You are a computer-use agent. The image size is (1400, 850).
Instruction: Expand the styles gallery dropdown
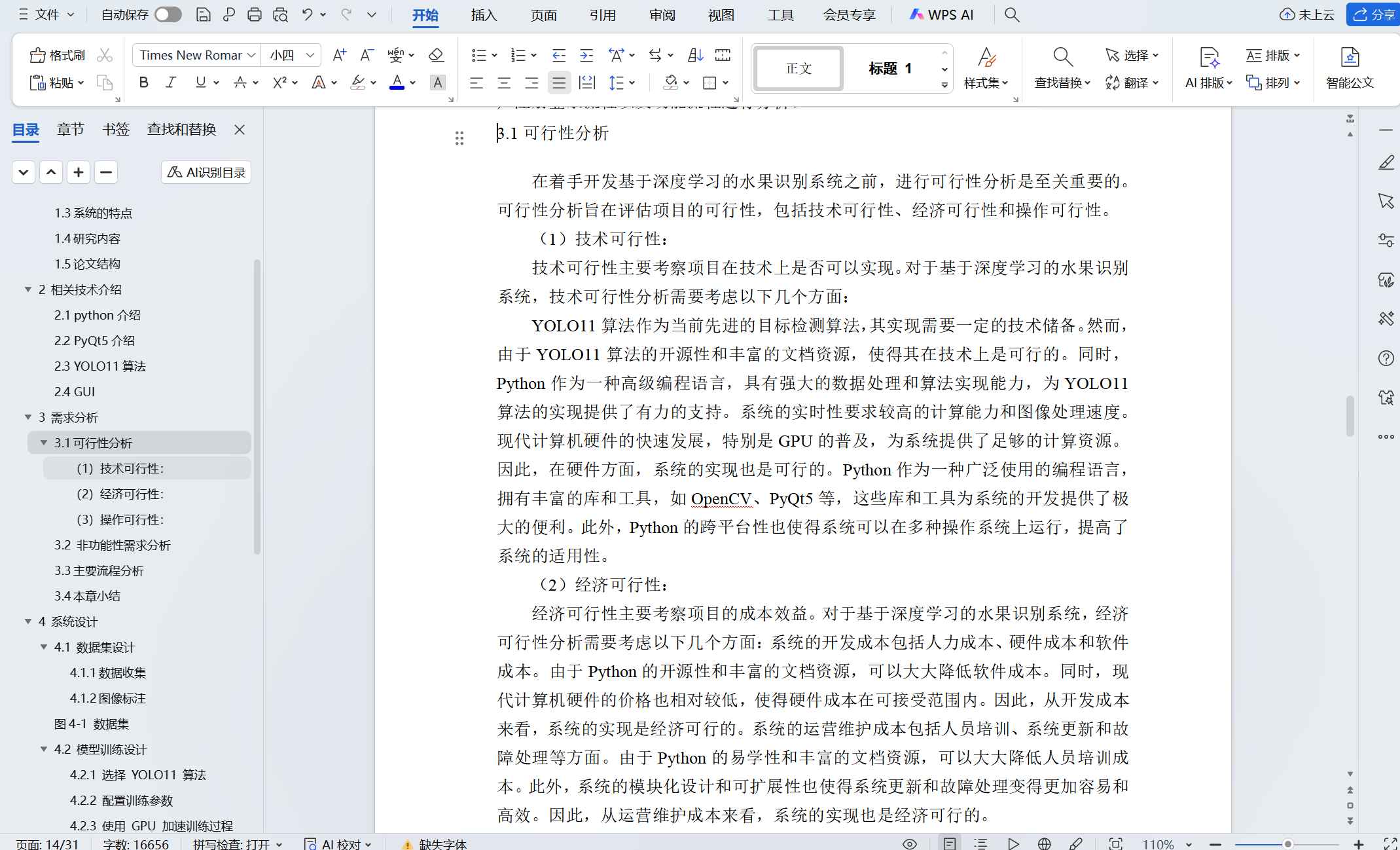(x=944, y=84)
